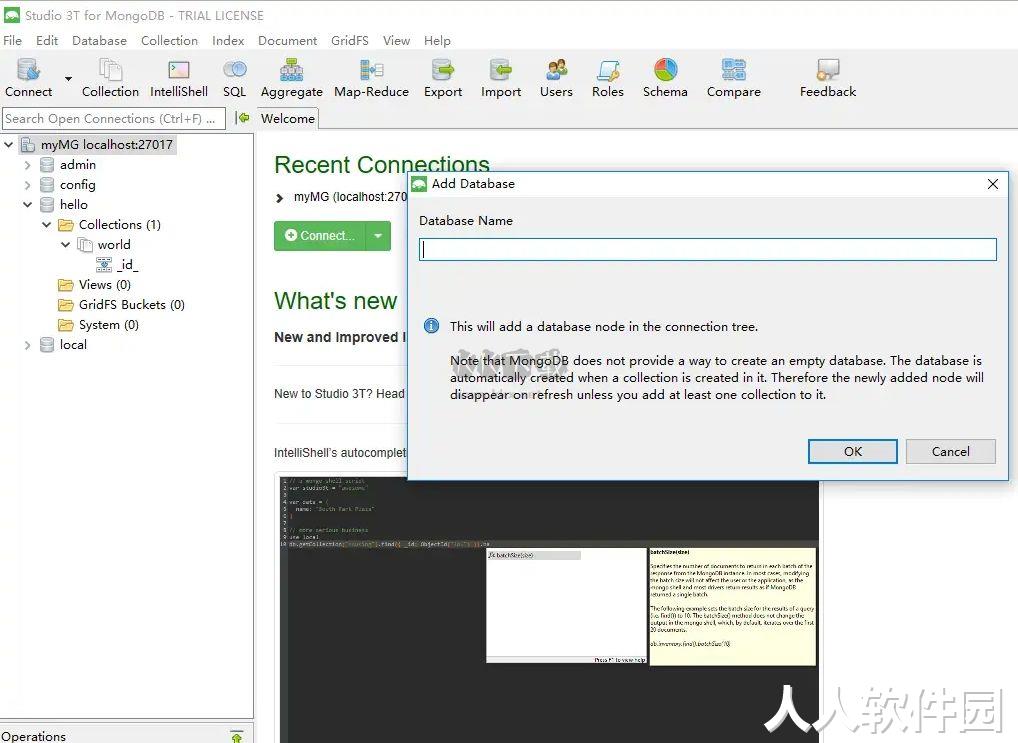Select the hello database icon
Image resolution: width=1018 pixels, height=743 pixels.
[47, 205]
